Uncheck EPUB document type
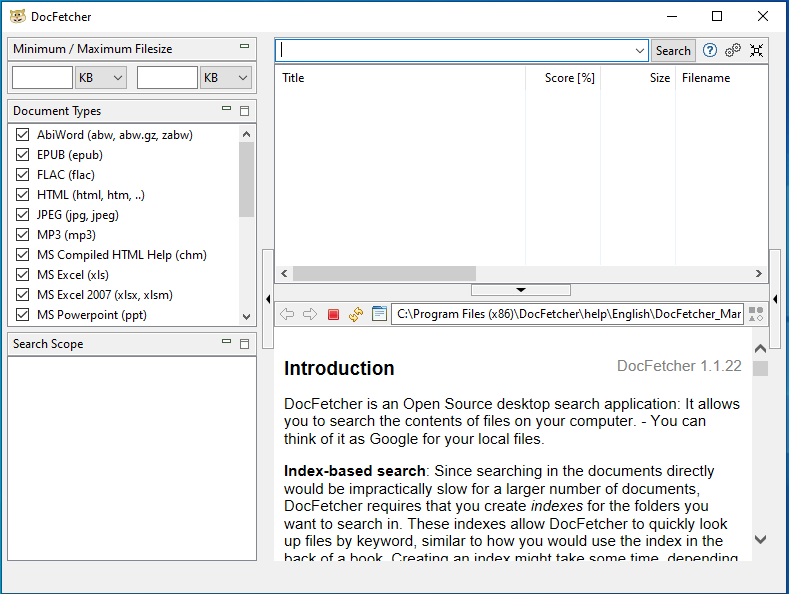This screenshot has width=789, height=594. point(22,155)
